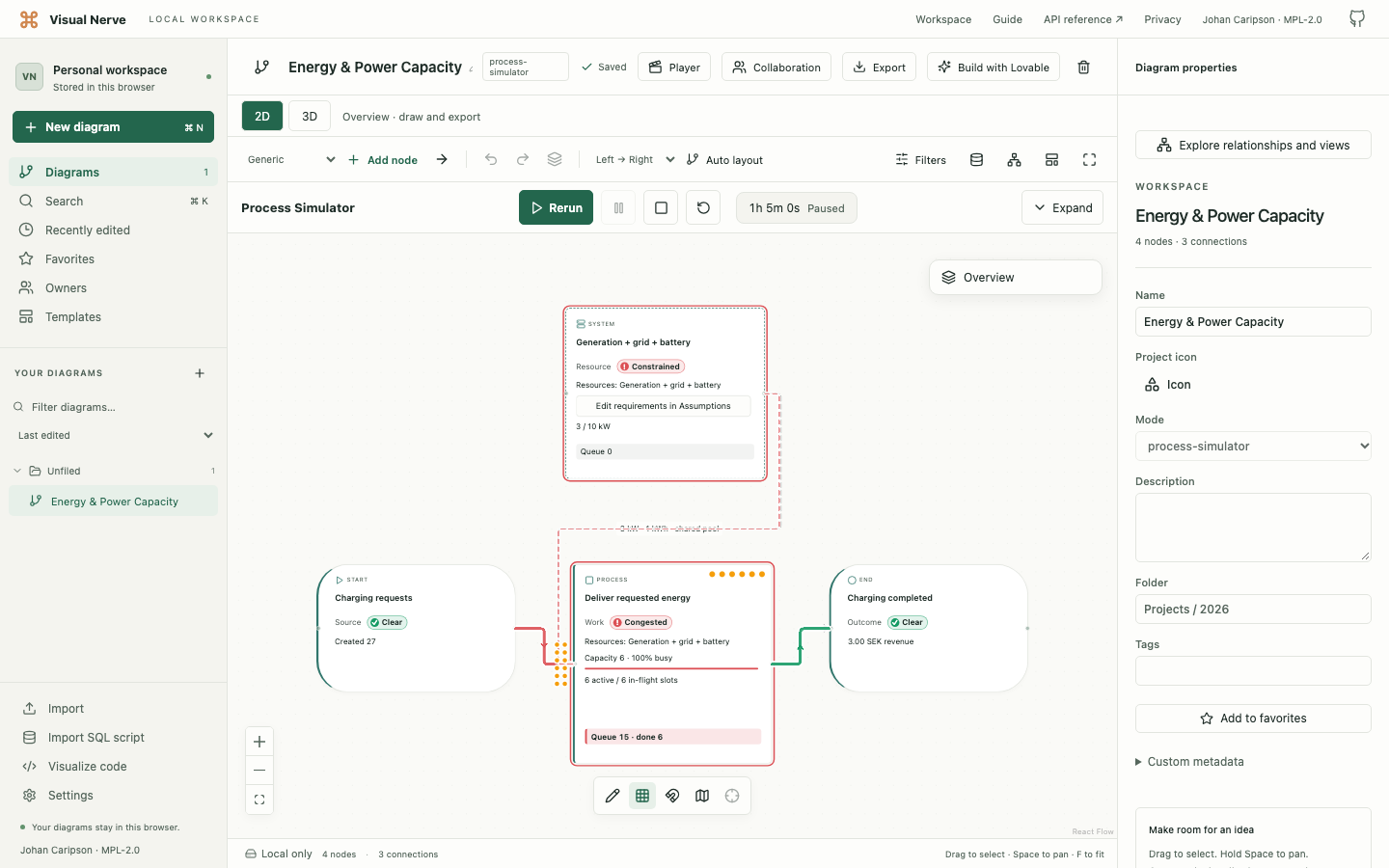Open the Guide menu item
This screenshot has height=868, width=1389.
coord(1007,19)
